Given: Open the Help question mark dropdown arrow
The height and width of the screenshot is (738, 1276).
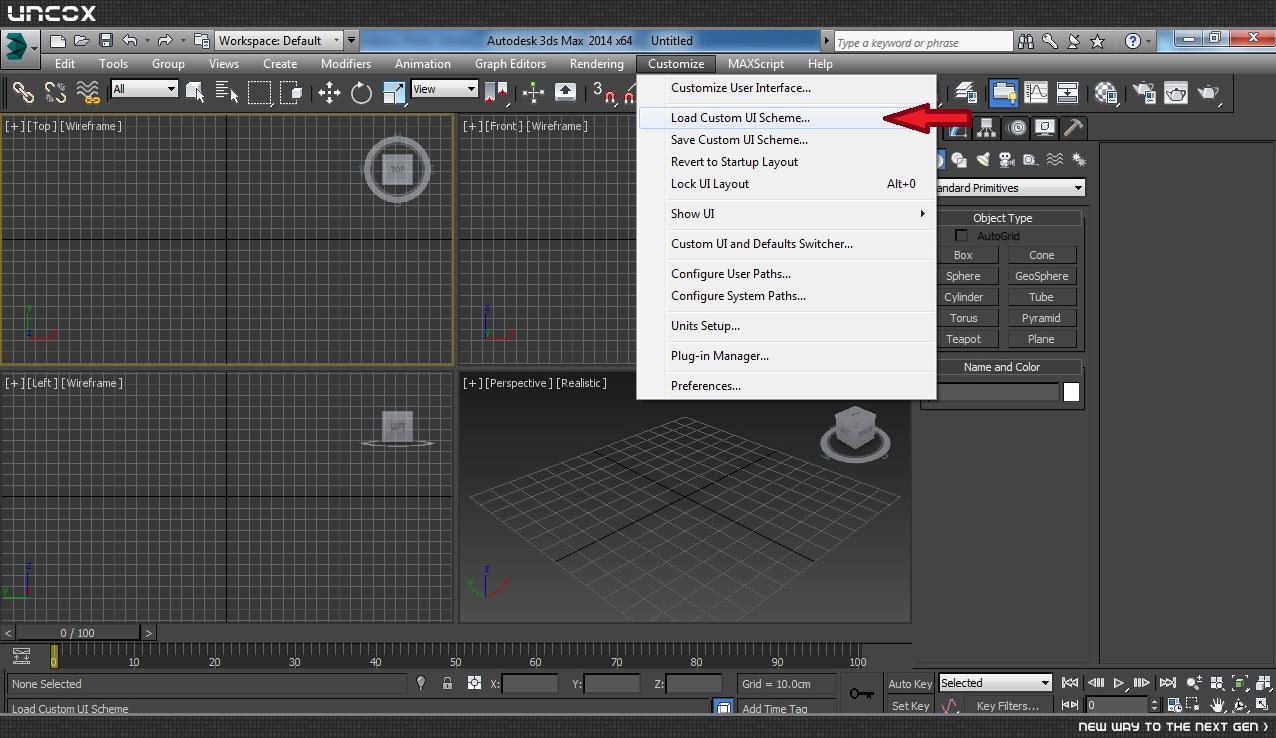Looking at the screenshot, I should click(1149, 41).
